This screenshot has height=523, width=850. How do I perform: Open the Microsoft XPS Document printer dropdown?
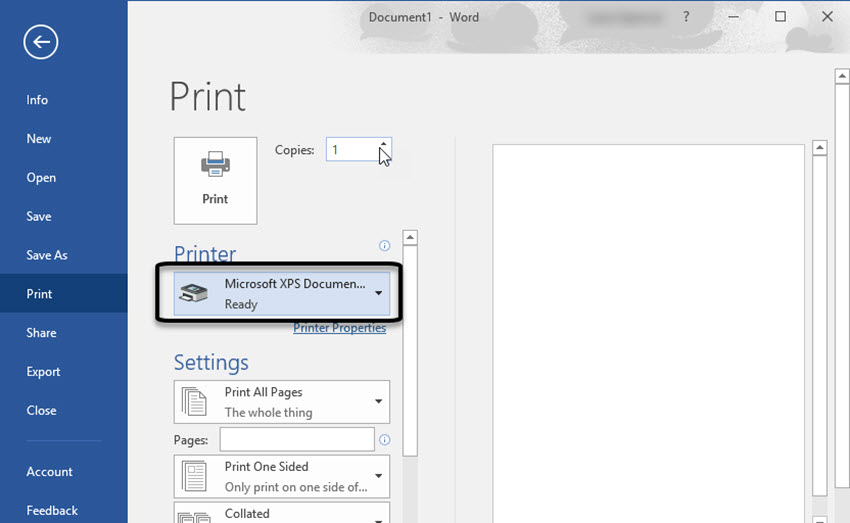pos(281,294)
